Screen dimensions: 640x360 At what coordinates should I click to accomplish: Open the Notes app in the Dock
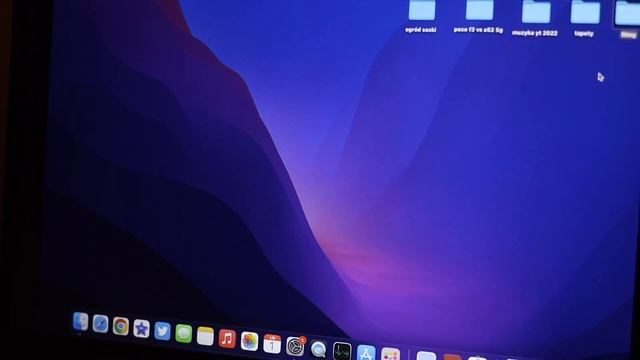pyautogui.click(x=205, y=336)
